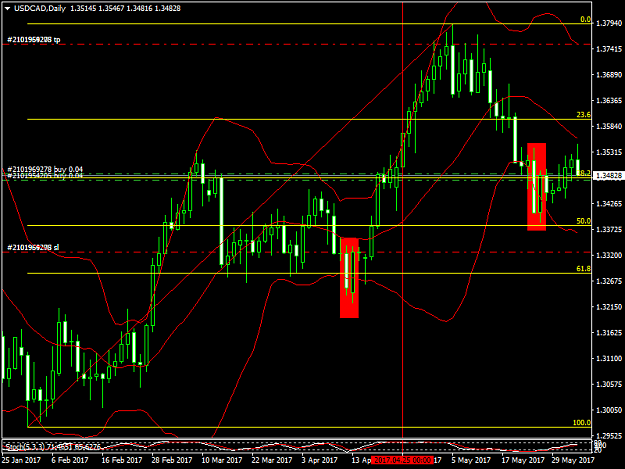The width and height of the screenshot is (625, 469).
Task: Click the current price tag 1.34828
Action: [608, 176]
